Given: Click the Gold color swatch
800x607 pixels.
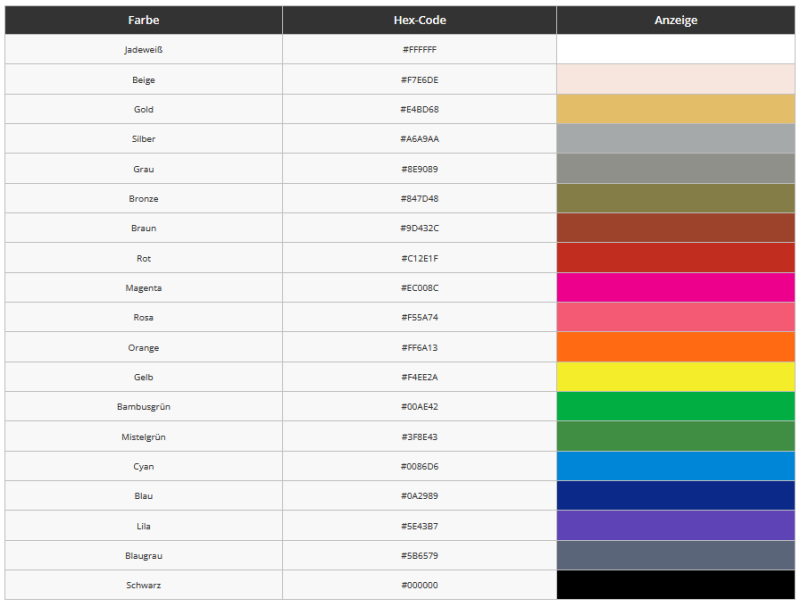Looking at the screenshot, I should pyautogui.click(x=676, y=109).
